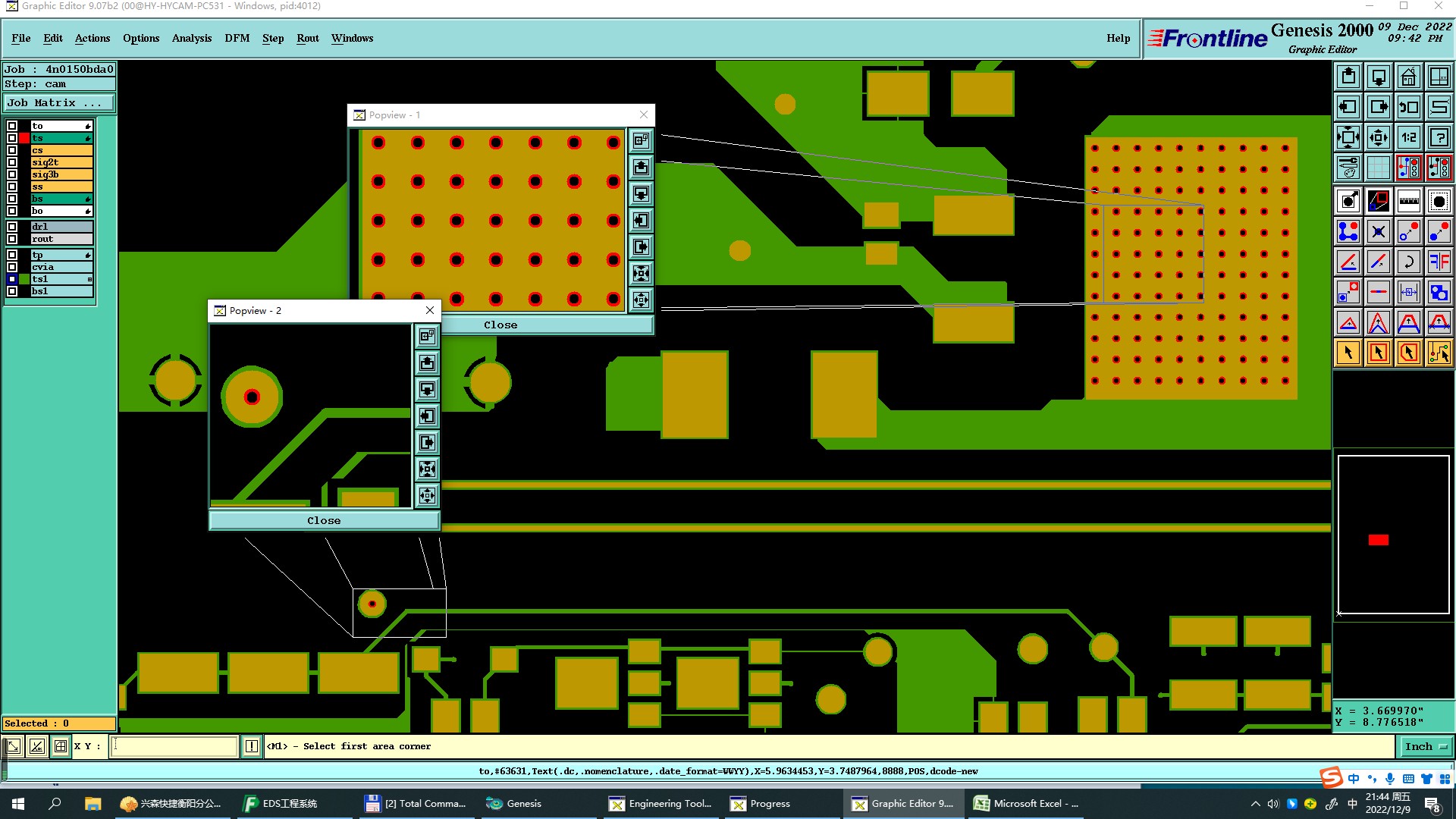This screenshot has height=819, width=1456.
Task: Click the home view icon
Action: coord(1408,77)
